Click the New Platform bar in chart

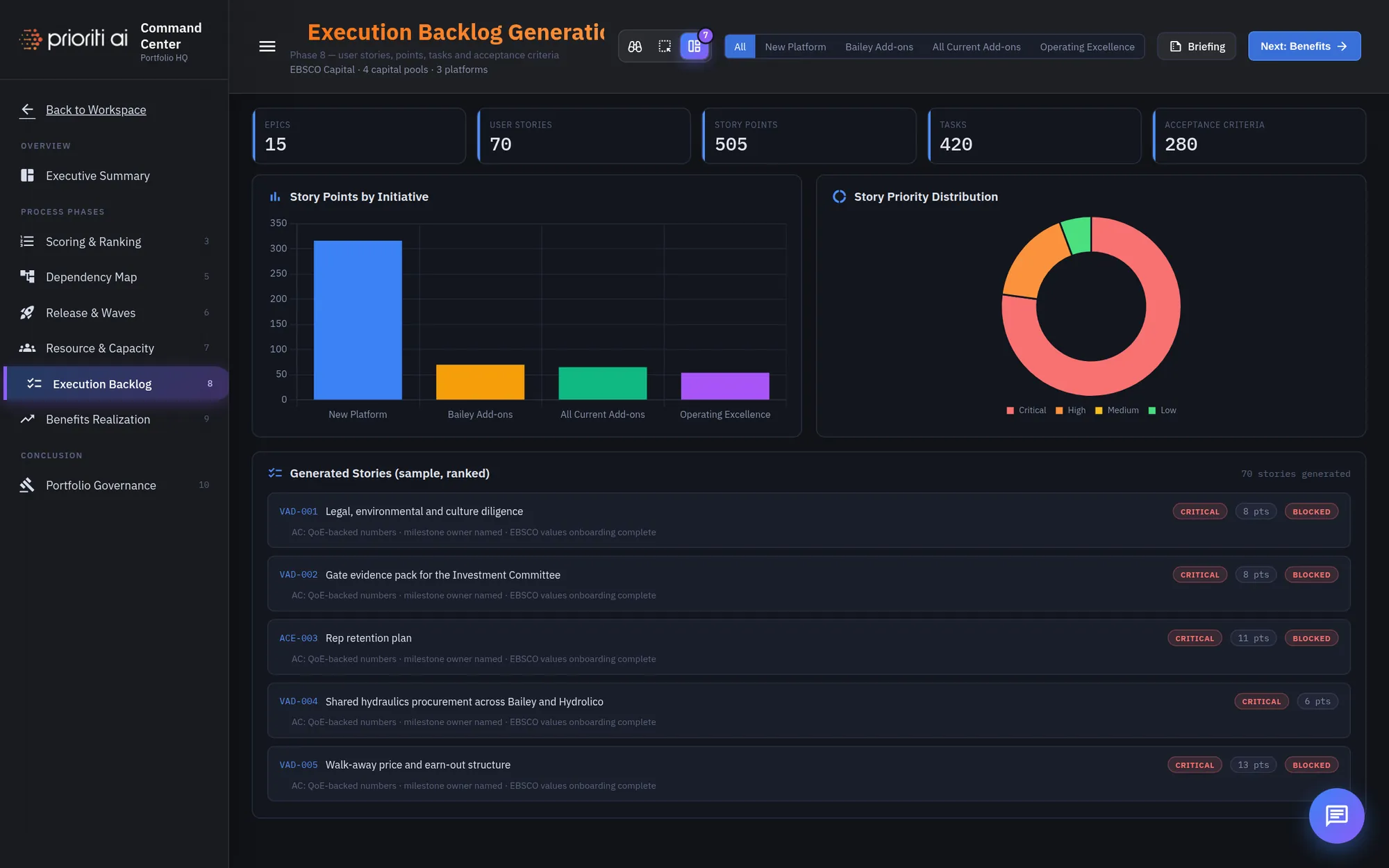[x=358, y=320]
